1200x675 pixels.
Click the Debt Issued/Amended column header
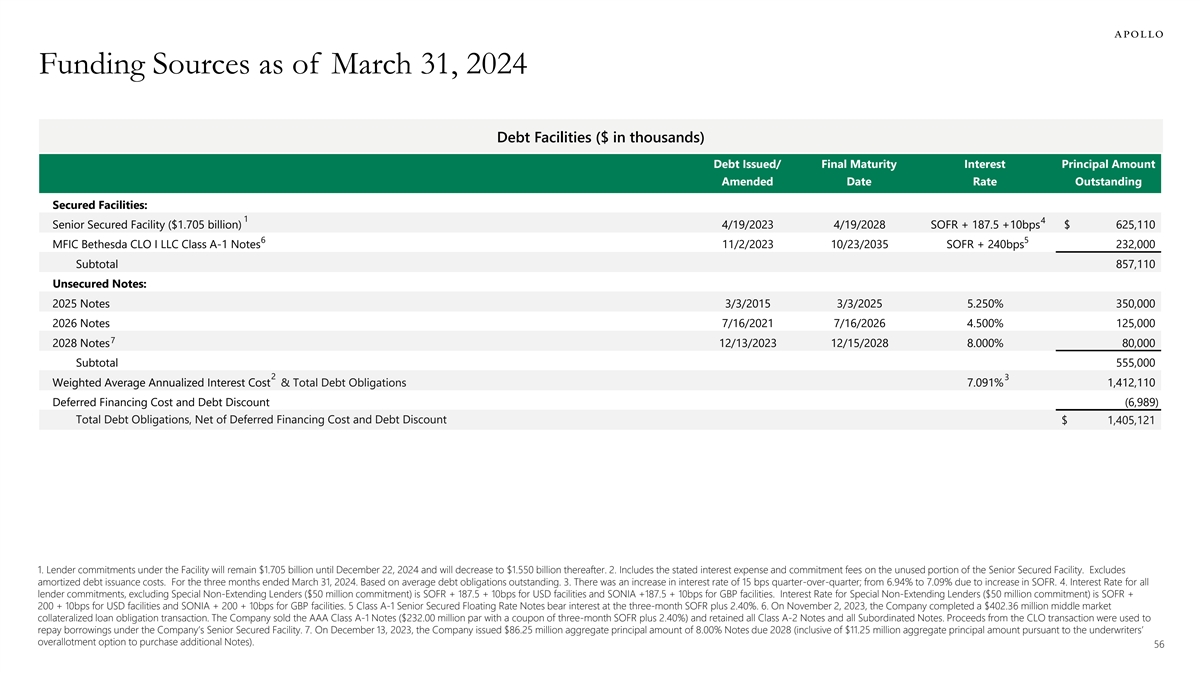(x=747, y=173)
